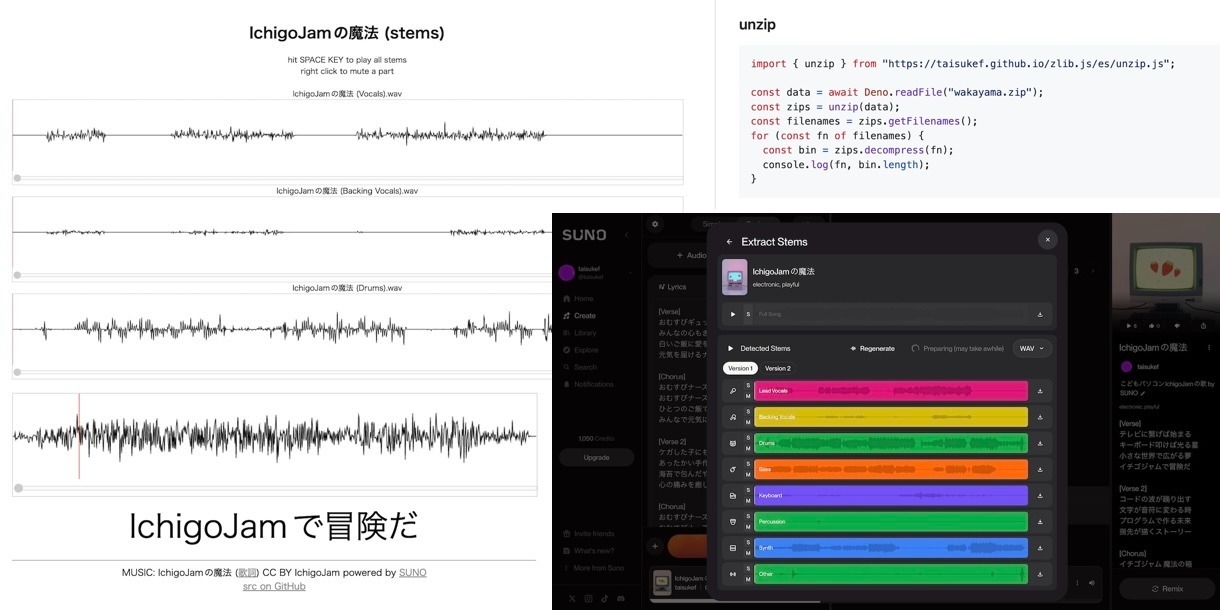Screen dimensions: 1220x610
Task: Click the Drums.wav seek slider handle
Action: point(18,371)
